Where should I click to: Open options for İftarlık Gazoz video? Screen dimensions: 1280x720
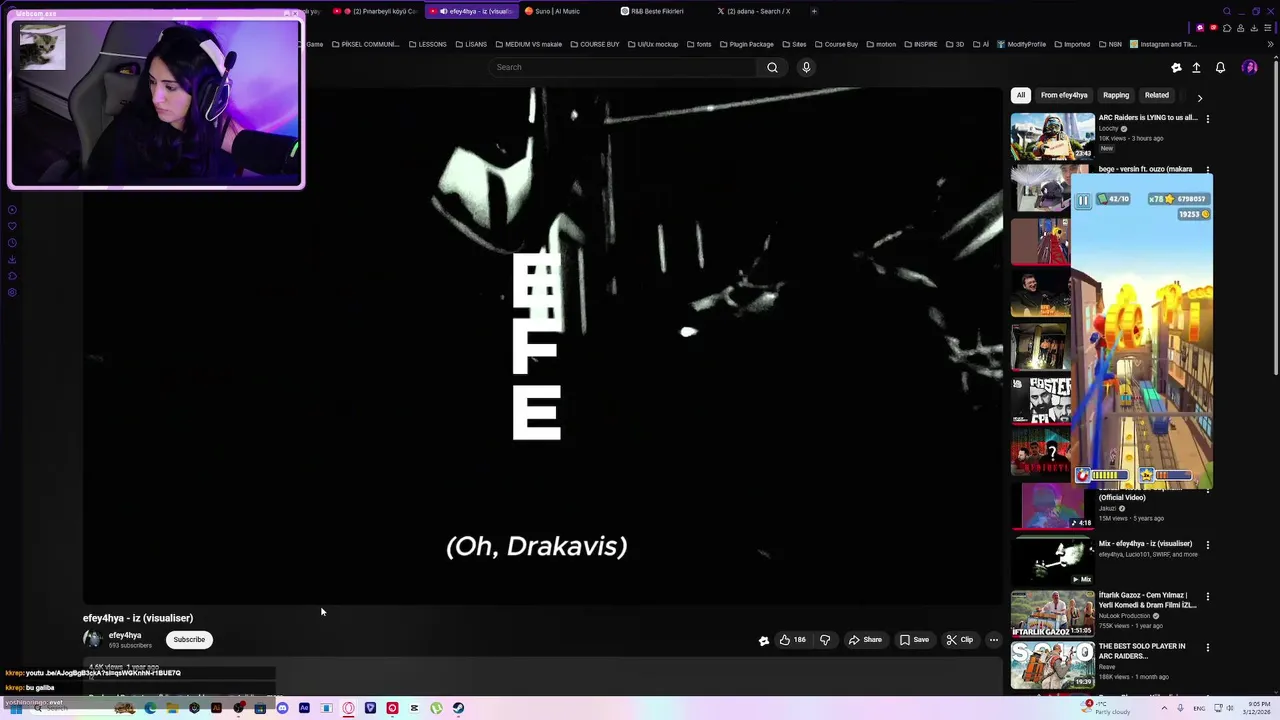click(1207, 596)
